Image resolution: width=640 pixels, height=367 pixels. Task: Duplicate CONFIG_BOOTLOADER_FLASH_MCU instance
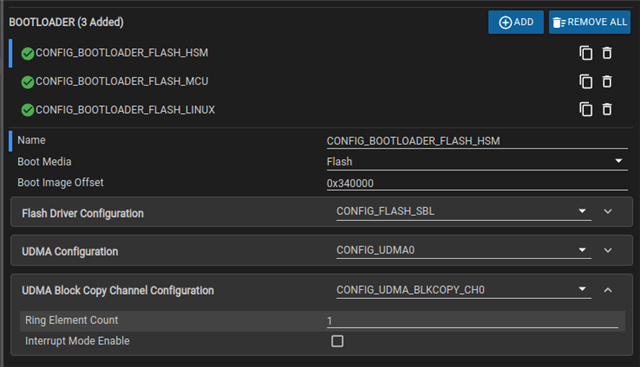pyautogui.click(x=586, y=82)
